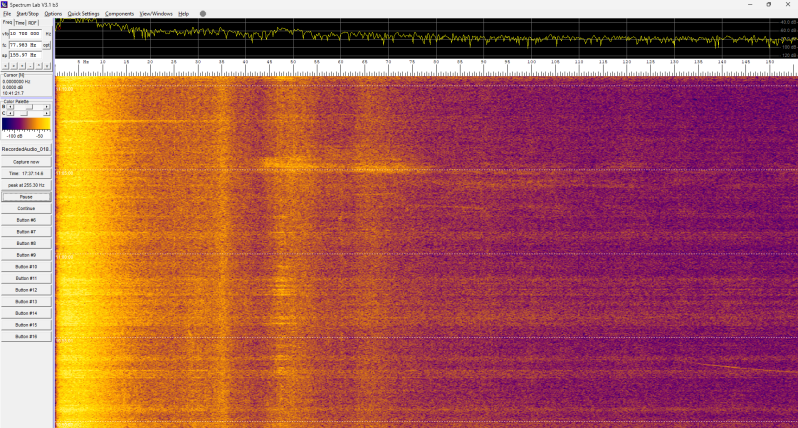Screen dimensions: 798x428
Task: Increase contrast with C slider right arrow
Action: [47, 113]
